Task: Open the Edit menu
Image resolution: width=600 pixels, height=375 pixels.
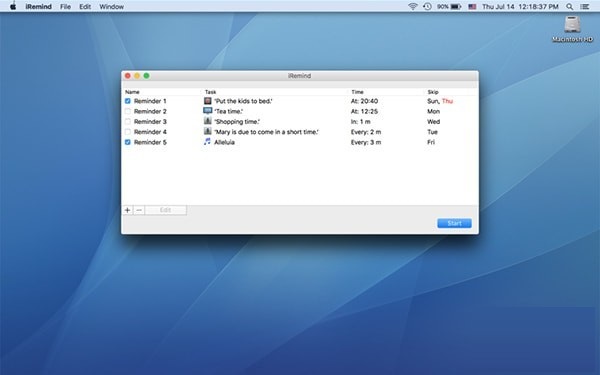Action: (x=85, y=7)
